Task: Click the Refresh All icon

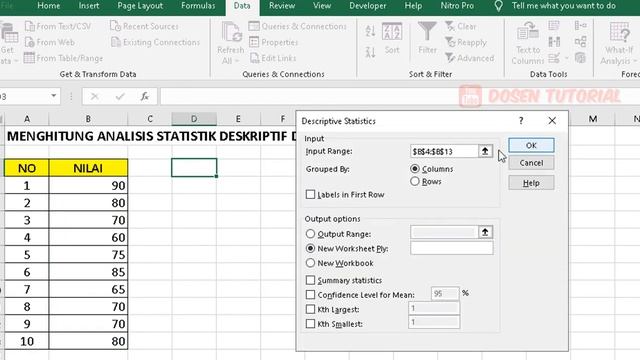Action: pos(231,32)
